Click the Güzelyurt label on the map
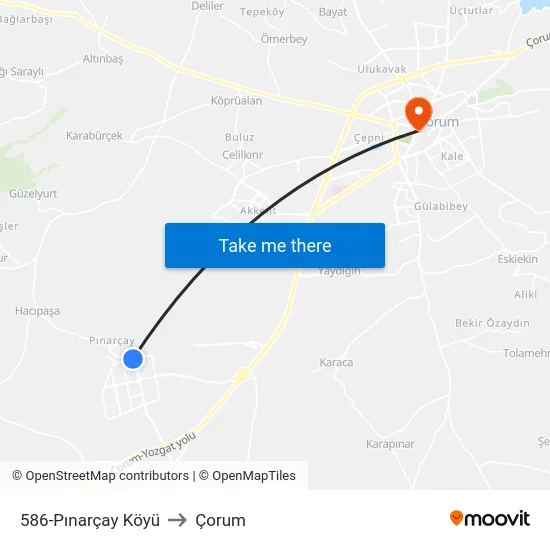This screenshot has height=550, width=550. 33,194
